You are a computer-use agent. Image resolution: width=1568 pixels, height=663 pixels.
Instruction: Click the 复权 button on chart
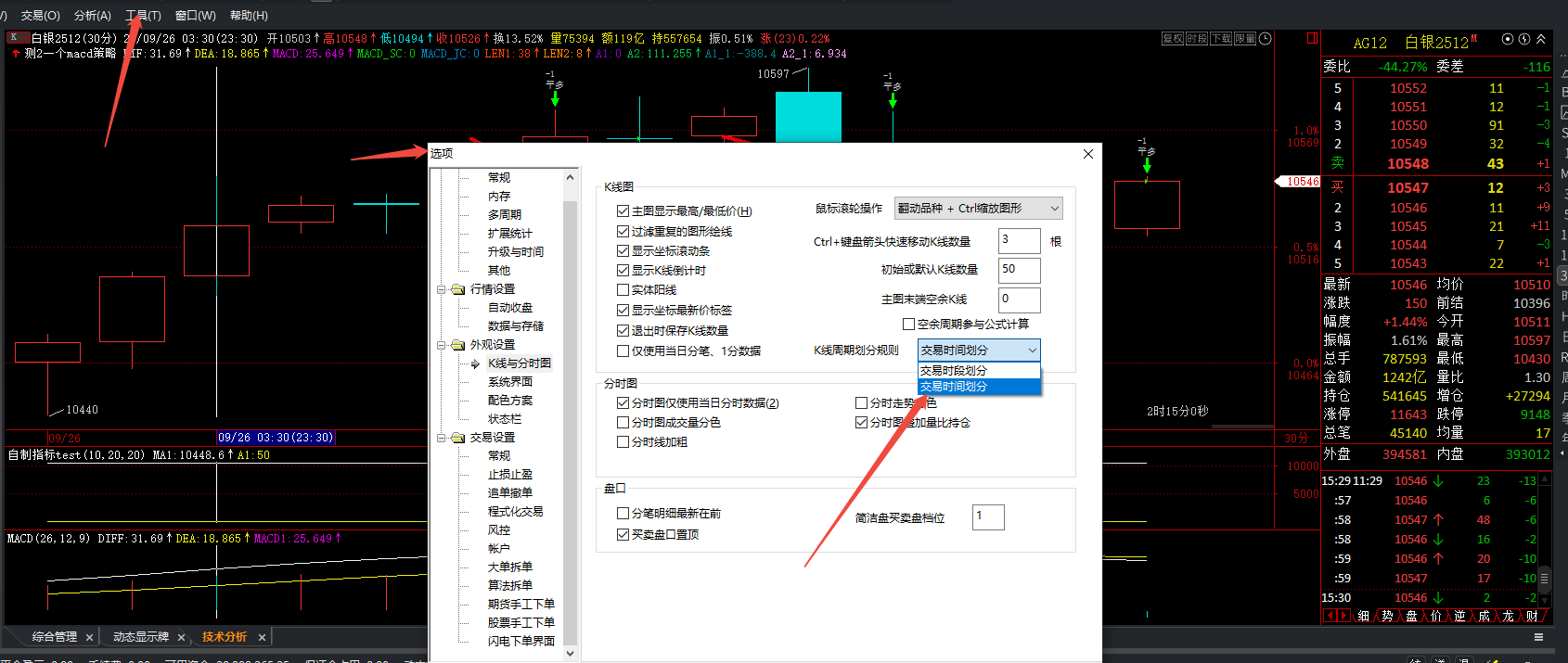(x=1173, y=39)
